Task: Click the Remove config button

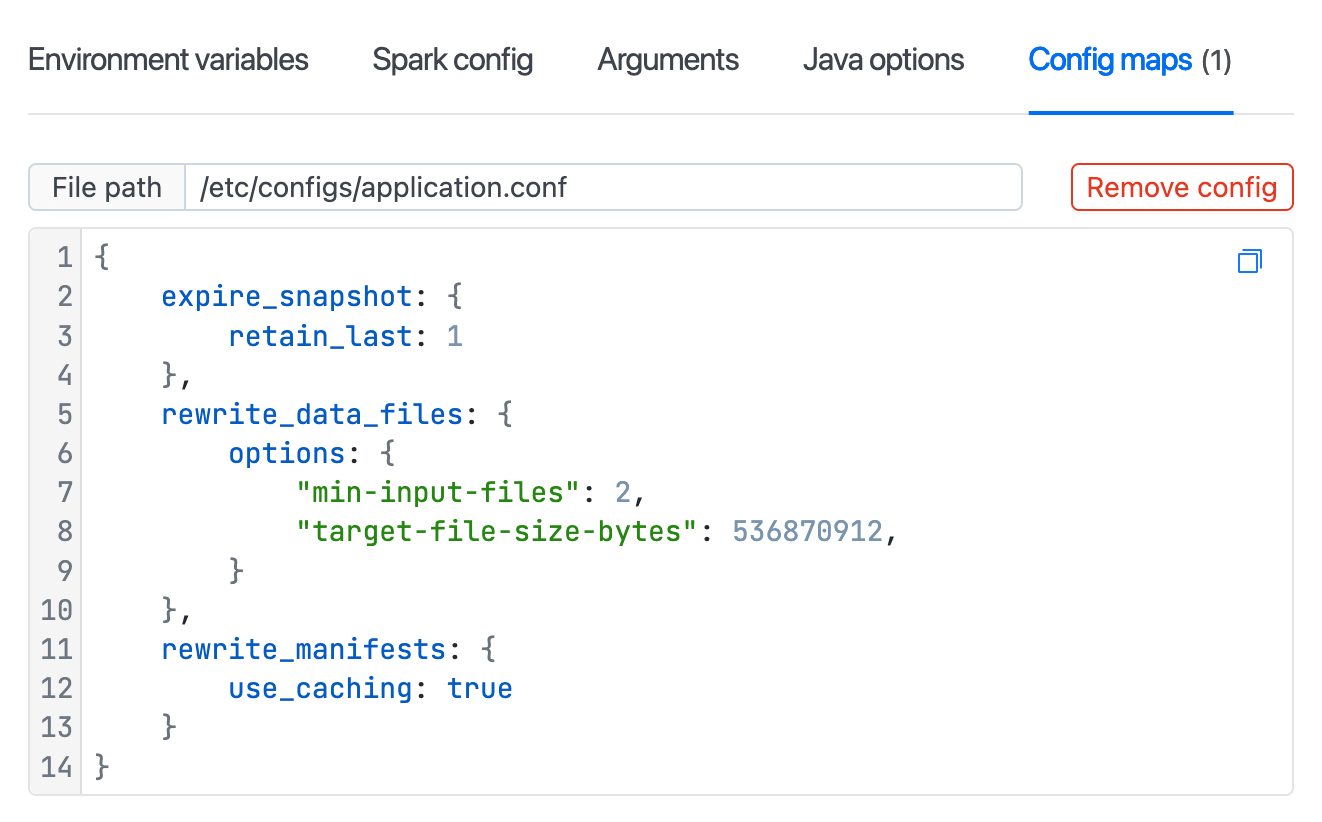Action: click(x=1182, y=188)
